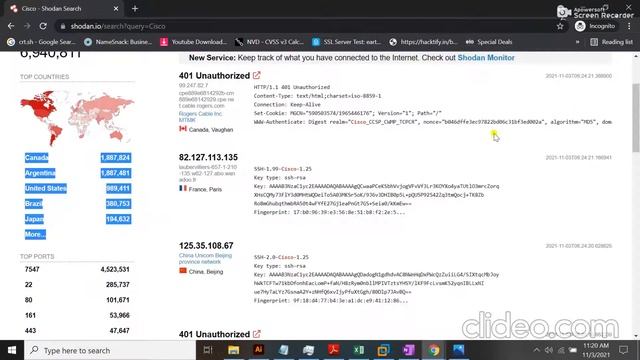Open the NVD - CVSS v3 Calc bookmark
This screenshot has width=640, height=360.
[269, 42]
